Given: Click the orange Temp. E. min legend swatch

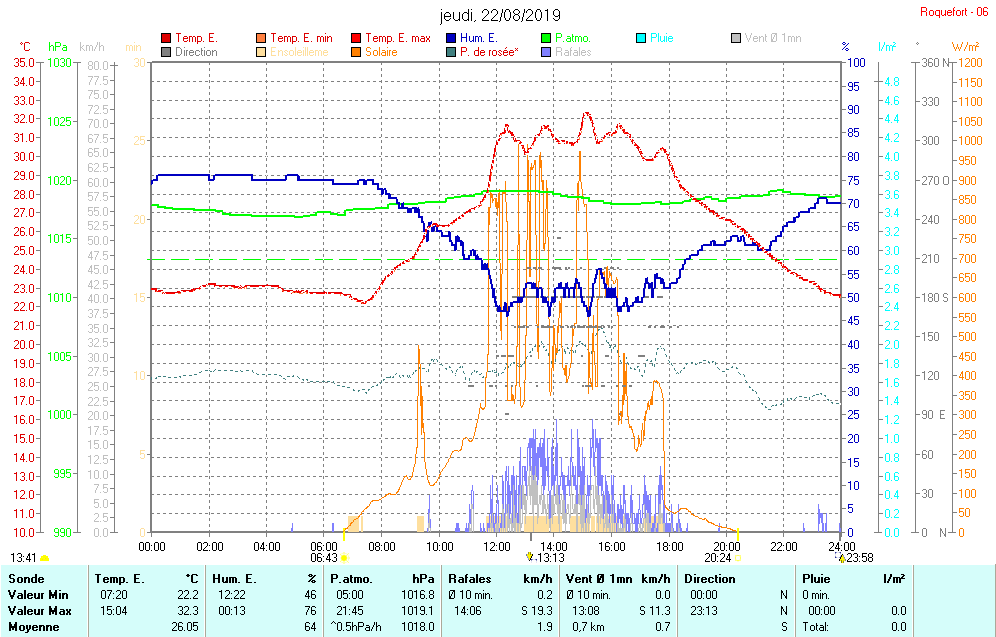Looking at the screenshot, I should (x=261, y=38).
